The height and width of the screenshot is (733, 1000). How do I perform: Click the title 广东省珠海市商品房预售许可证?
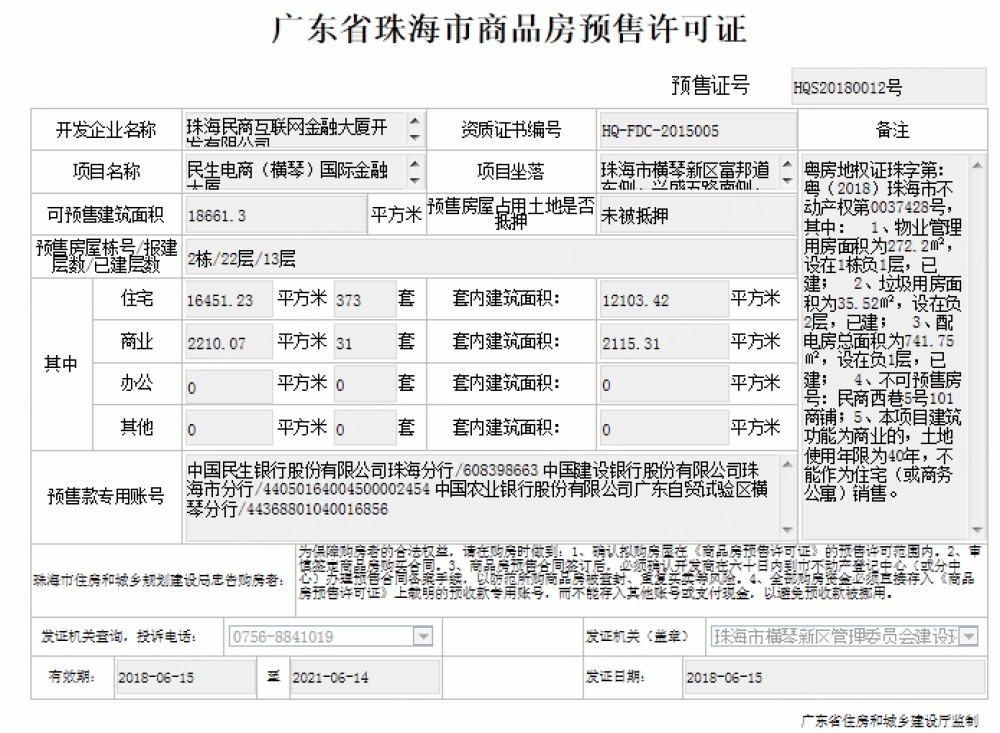509,29
